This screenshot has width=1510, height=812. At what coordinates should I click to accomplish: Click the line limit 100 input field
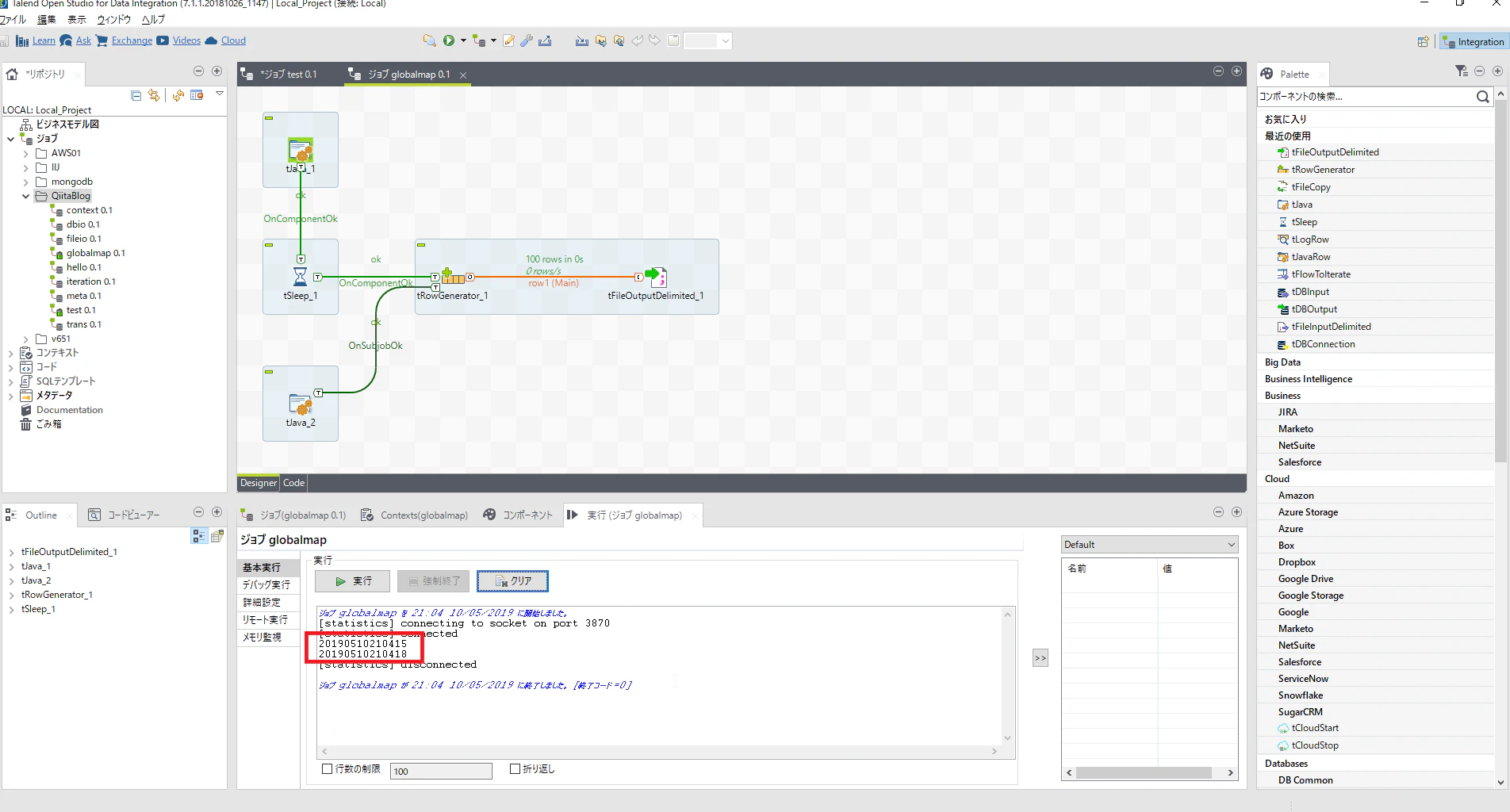coord(441,771)
